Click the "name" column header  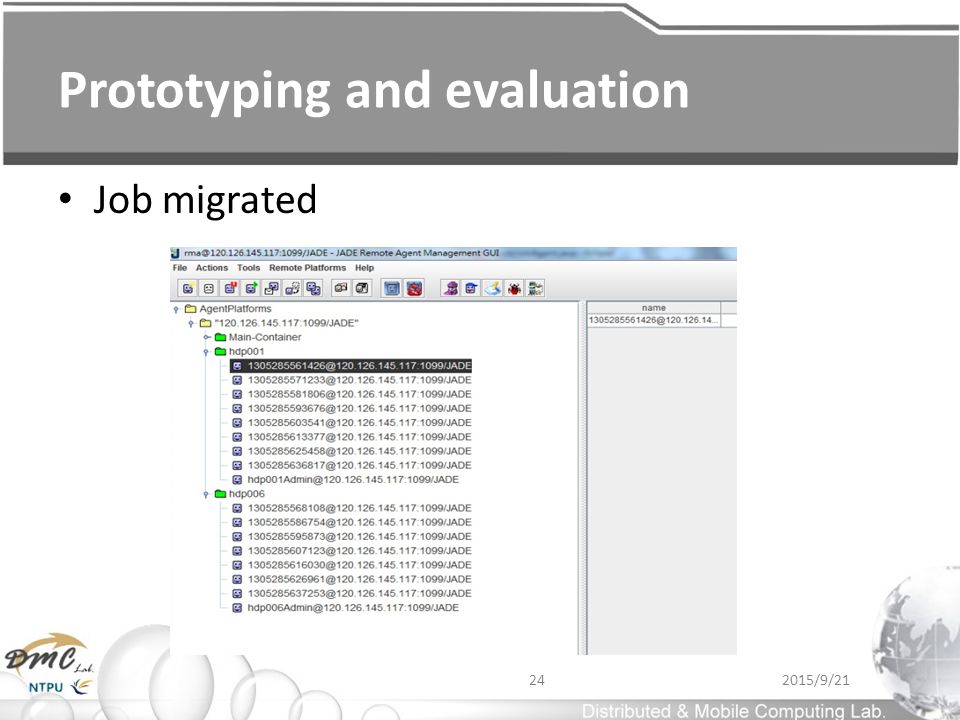tap(654, 307)
